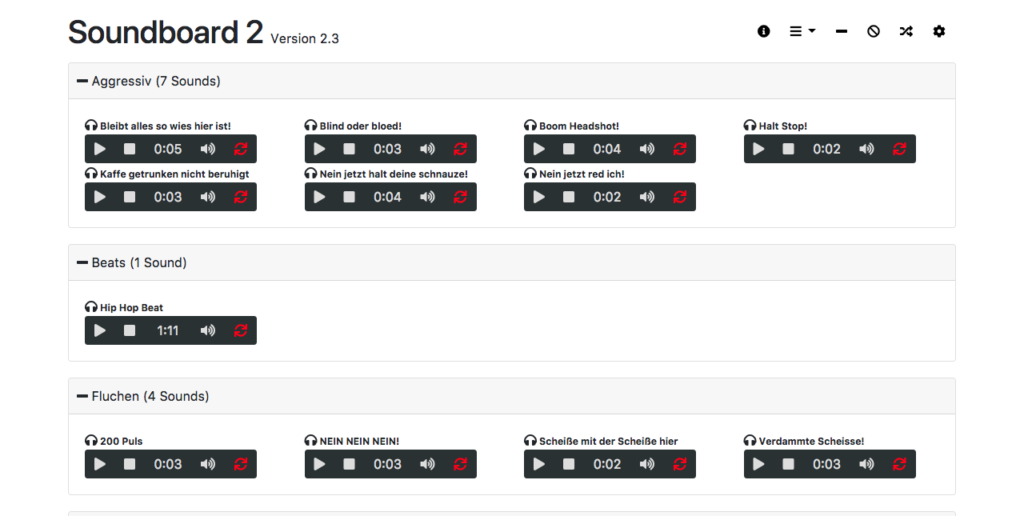Play the Hip Hop Beat
This screenshot has height=516, width=1024.
pyautogui.click(x=100, y=331)
